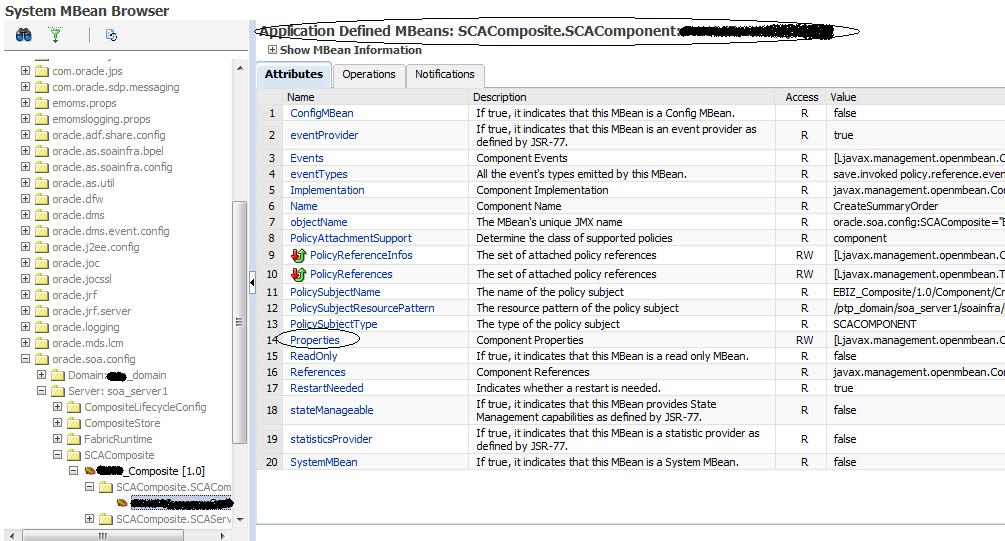
Task: Click the tree horizontal scrollbar thumb
Action: (103, 535)
